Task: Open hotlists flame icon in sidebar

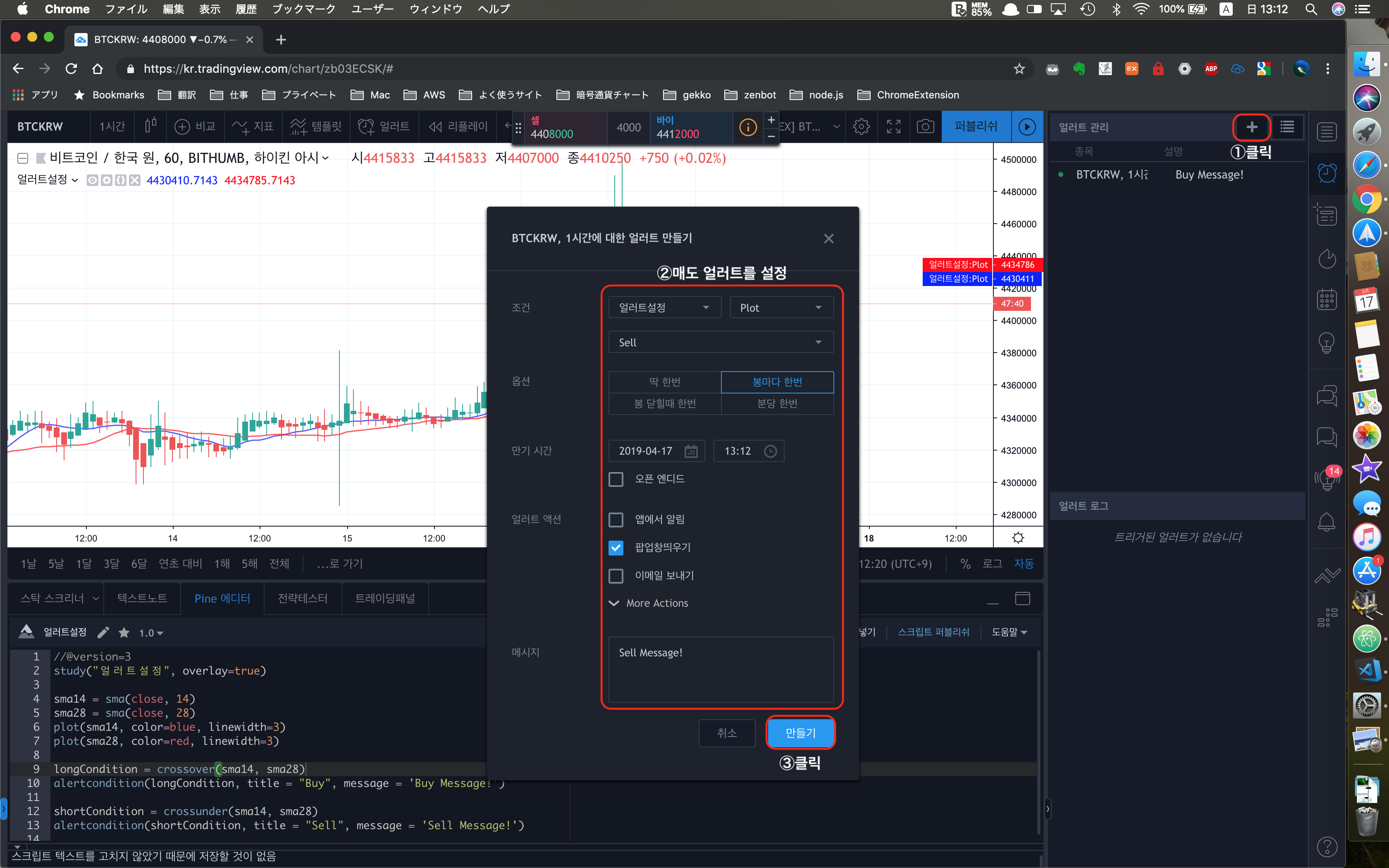Action: click(x=1327, y=259)
